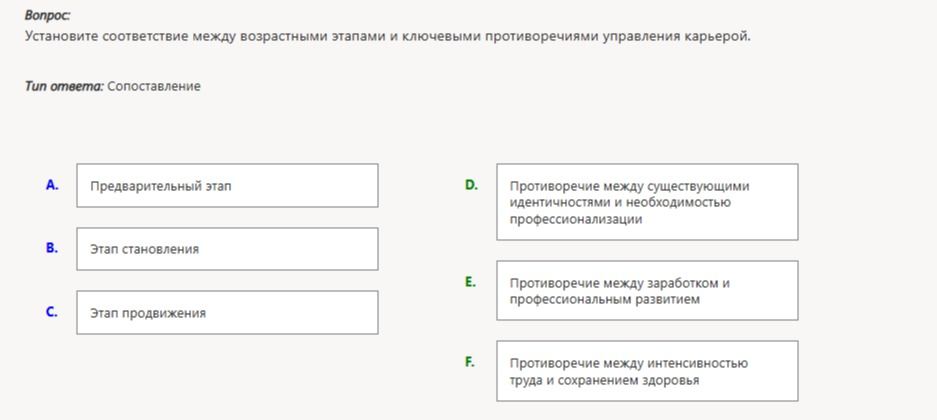Click "профессиональным развитием" text in option E

tap(604, 299)
